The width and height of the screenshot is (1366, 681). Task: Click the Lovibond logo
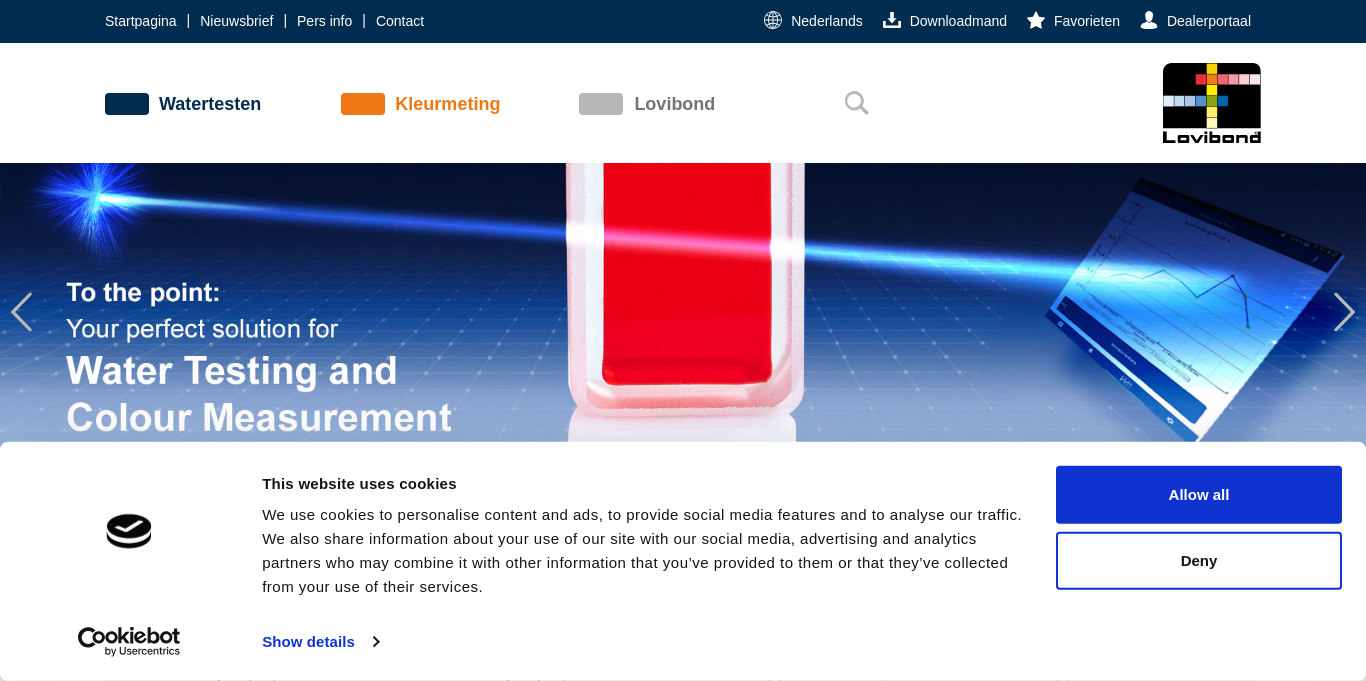click(x=1211, y=103)
